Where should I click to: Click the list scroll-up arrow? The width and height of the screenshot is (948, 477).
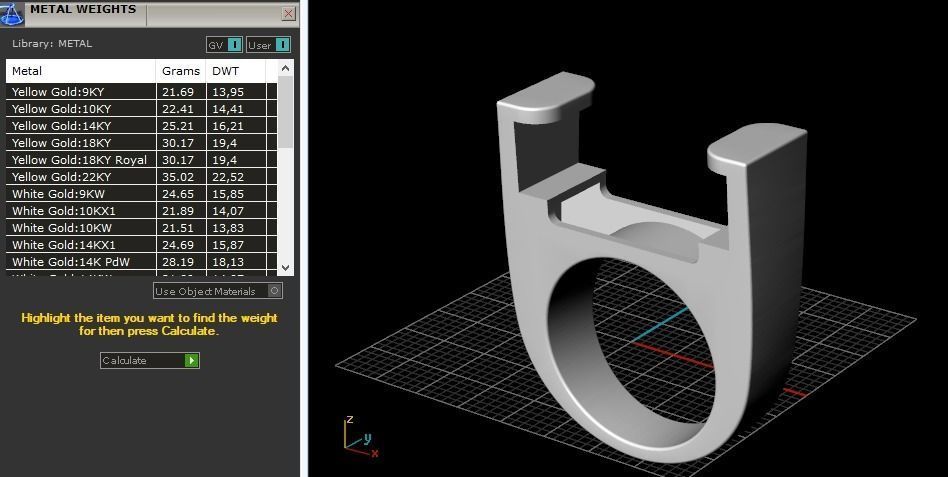(x=286, y=68)
